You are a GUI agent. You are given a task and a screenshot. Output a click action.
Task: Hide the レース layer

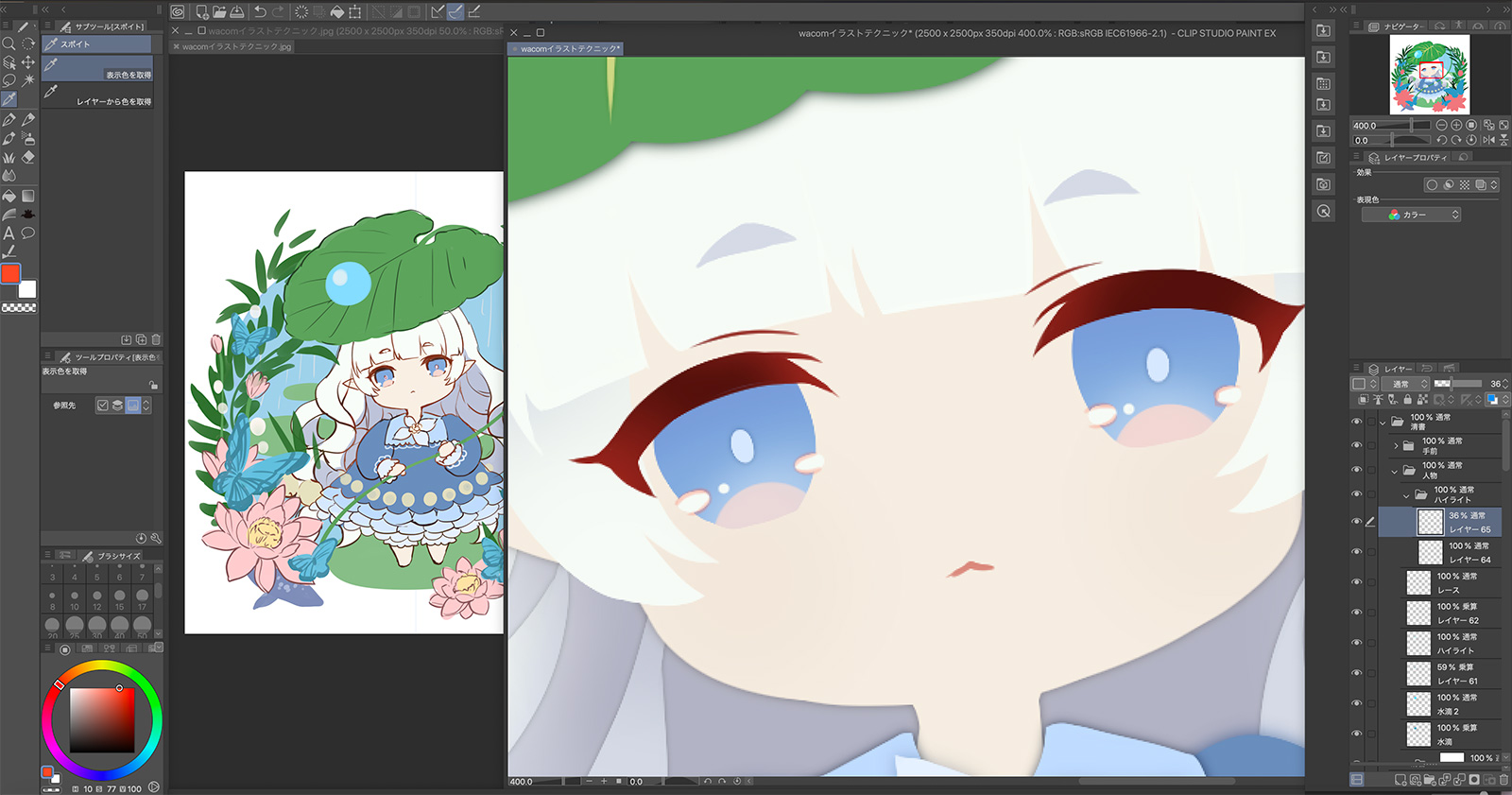point(1357,582)
